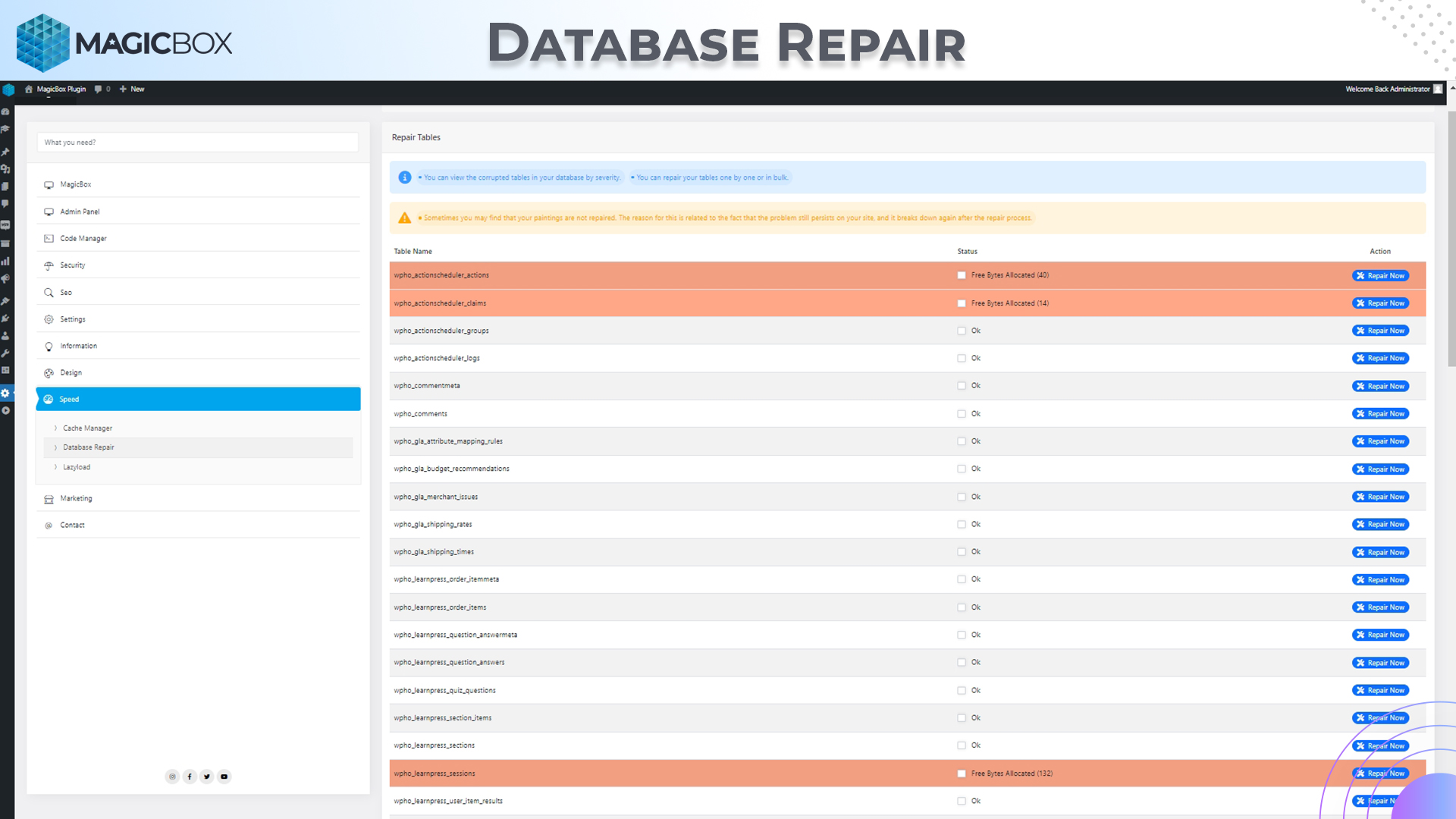Click the orange warning triangle icon
This screenshot has width=1456, height=819.
point(405,218)
